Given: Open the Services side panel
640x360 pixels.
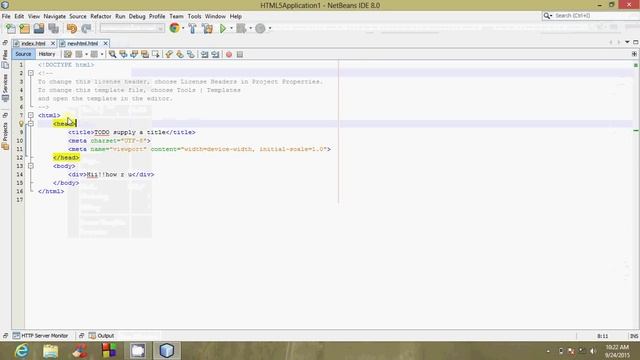Looking at the screenshot, I should click(5, 88).
